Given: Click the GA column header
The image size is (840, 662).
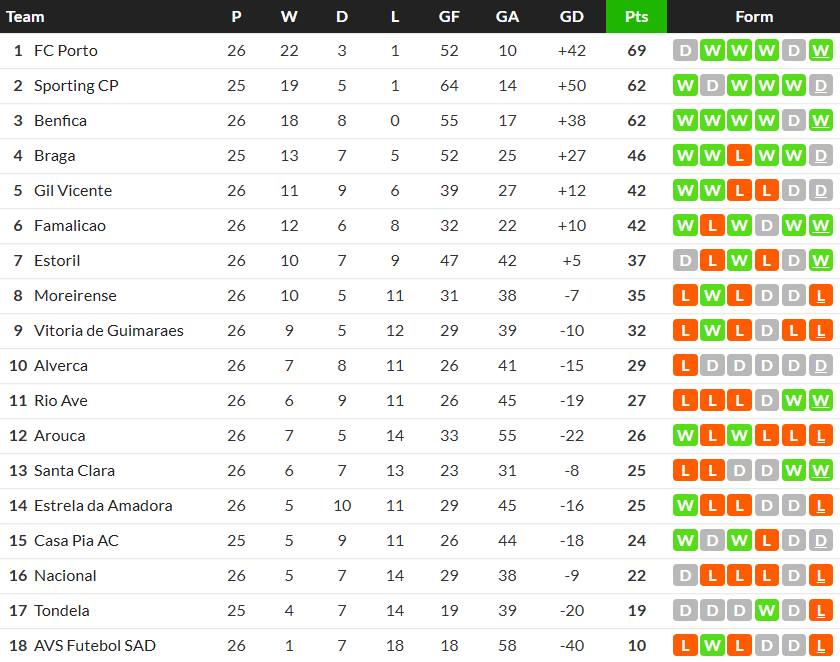Looking at the screenshot, I should (507, 17).
